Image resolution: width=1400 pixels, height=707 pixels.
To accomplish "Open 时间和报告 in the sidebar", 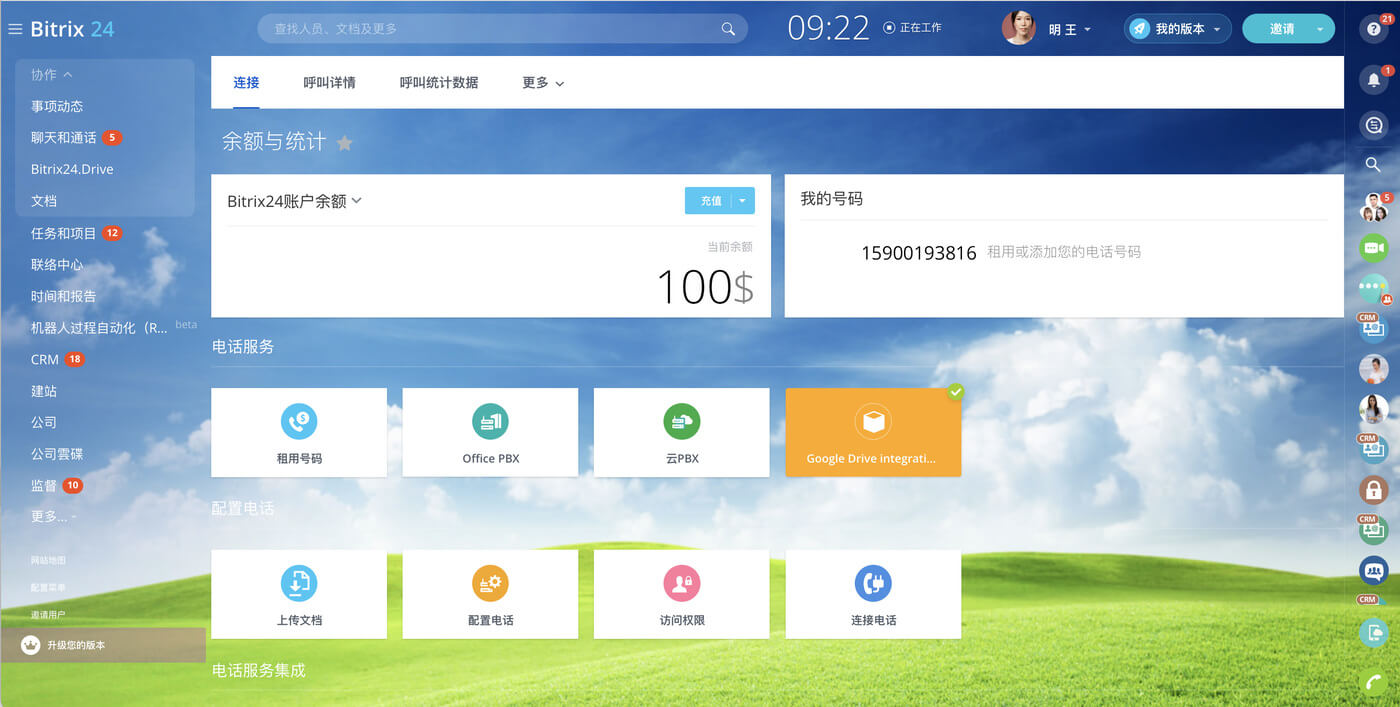I will pyautogui.click(x=64, y=296).
